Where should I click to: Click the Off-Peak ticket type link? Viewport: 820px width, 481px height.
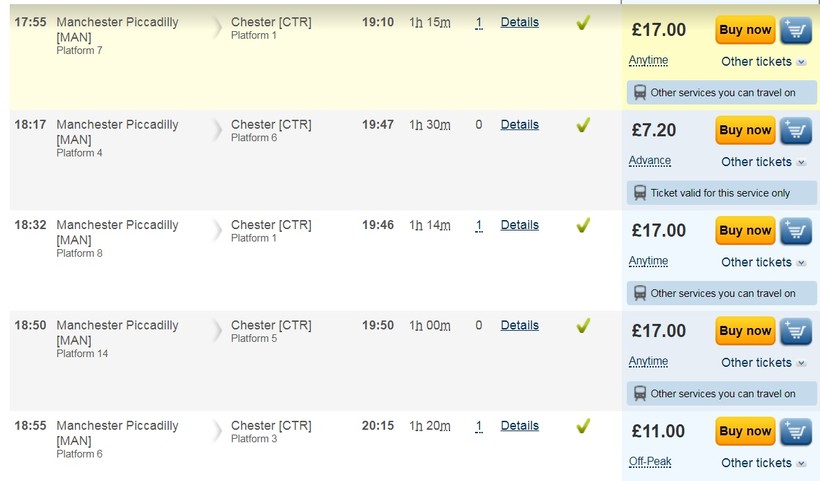coord(650,462)
